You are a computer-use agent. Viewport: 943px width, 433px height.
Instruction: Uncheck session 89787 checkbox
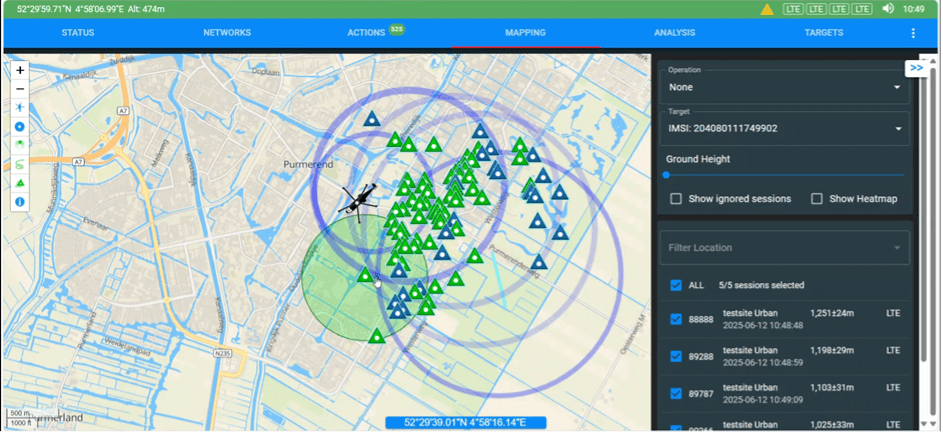point(676,393)
